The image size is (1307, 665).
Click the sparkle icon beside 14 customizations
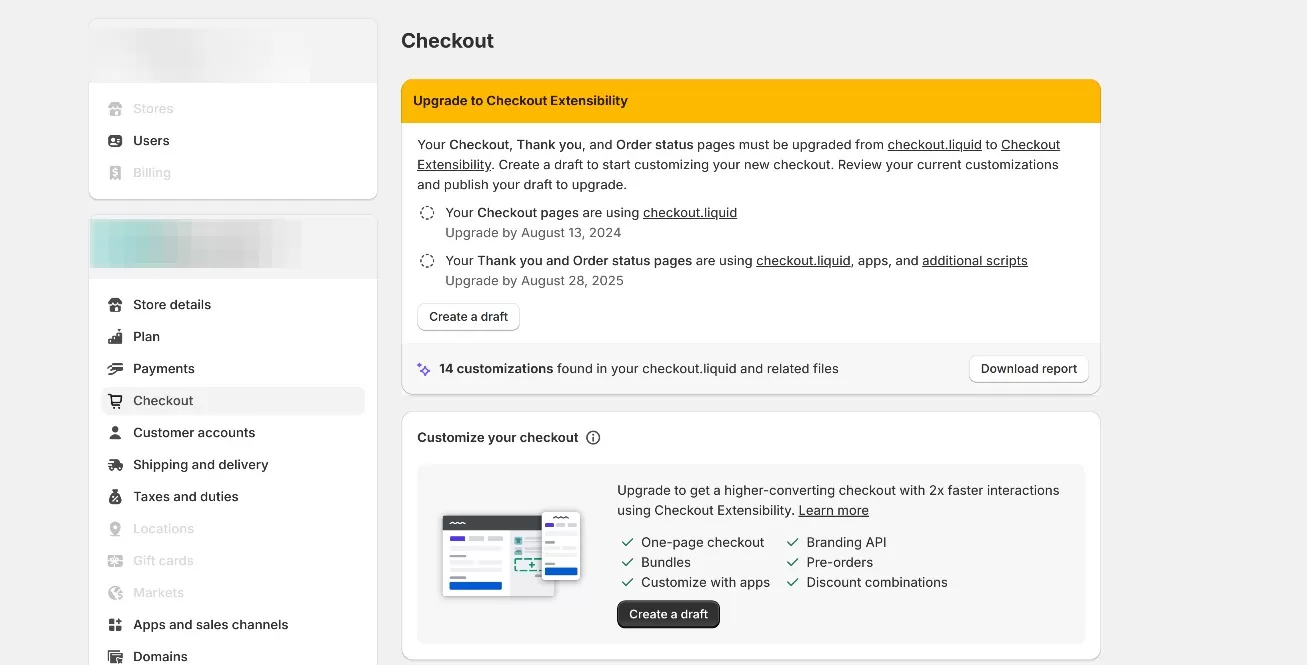click(x=424, y=369)
